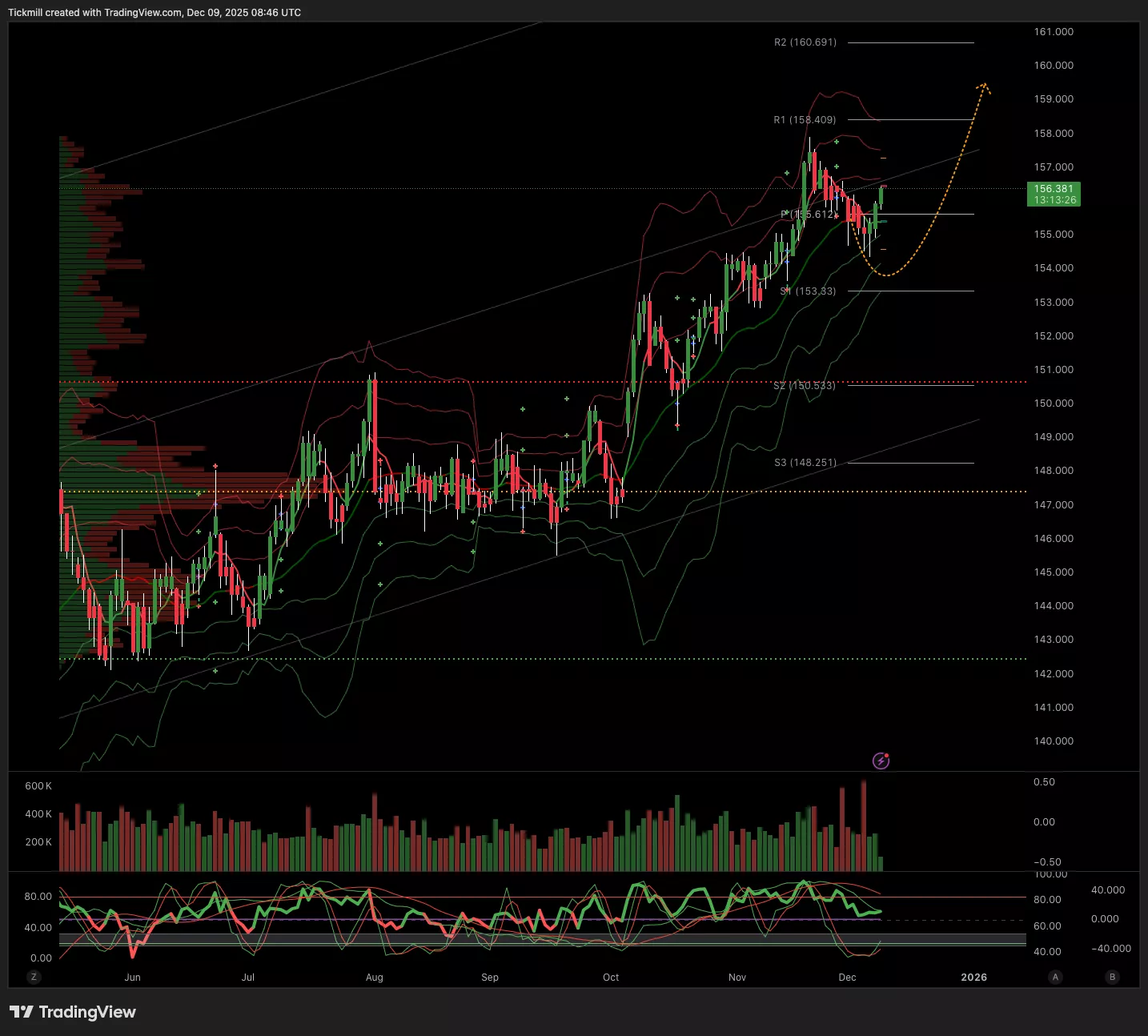Toggle the A auto-scale button
This screenshot has width=1148, height=1036.
pyautogui.click(x=1056, y=977)
